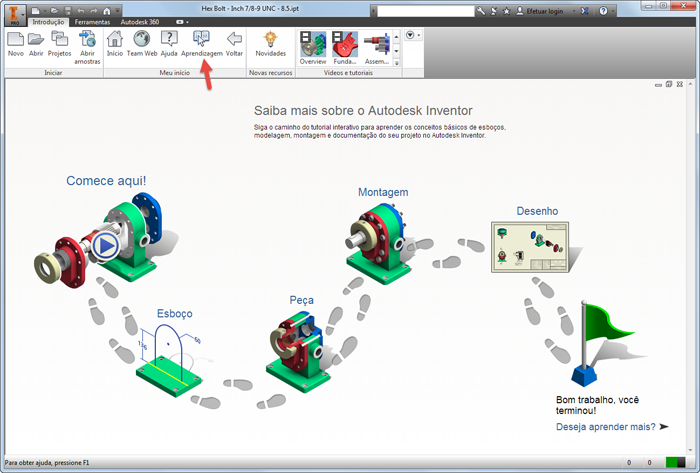Toggle the ribbon minimize button after Autodesk 360

(179, 22)
